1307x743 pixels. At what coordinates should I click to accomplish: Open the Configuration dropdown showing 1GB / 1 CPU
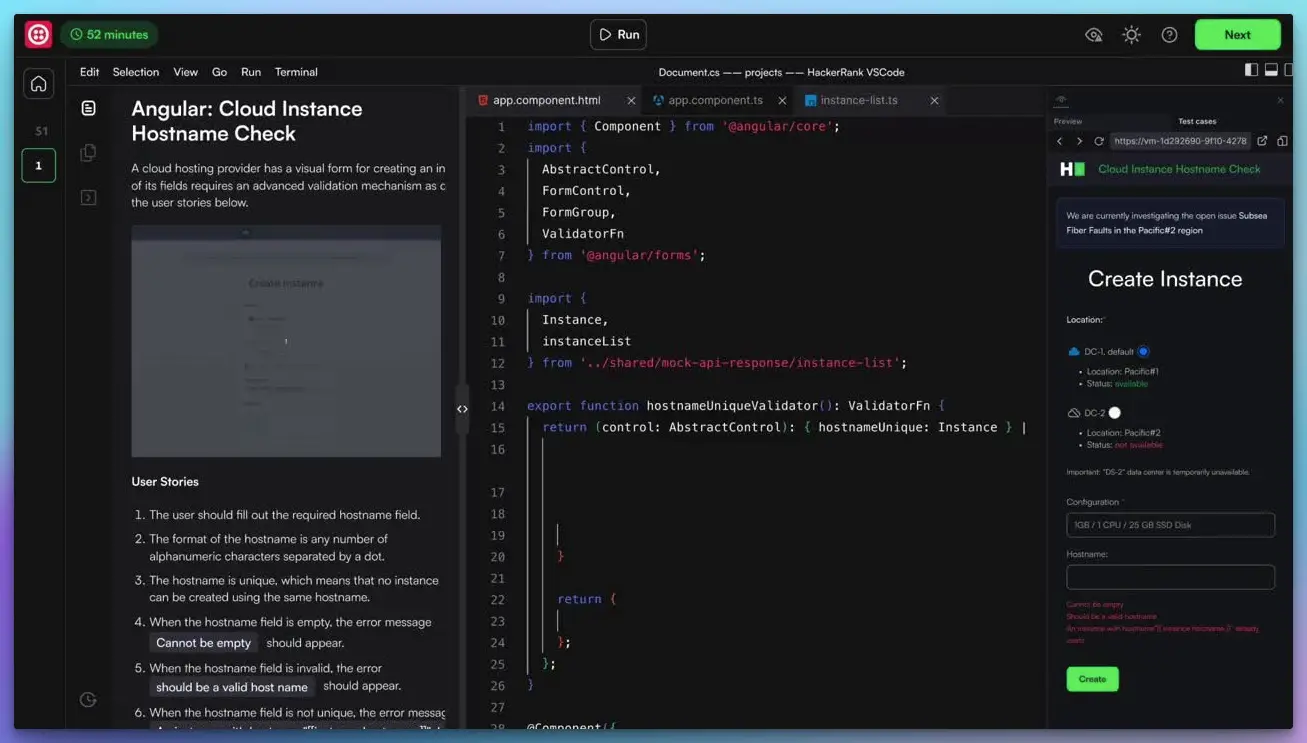1170,524
